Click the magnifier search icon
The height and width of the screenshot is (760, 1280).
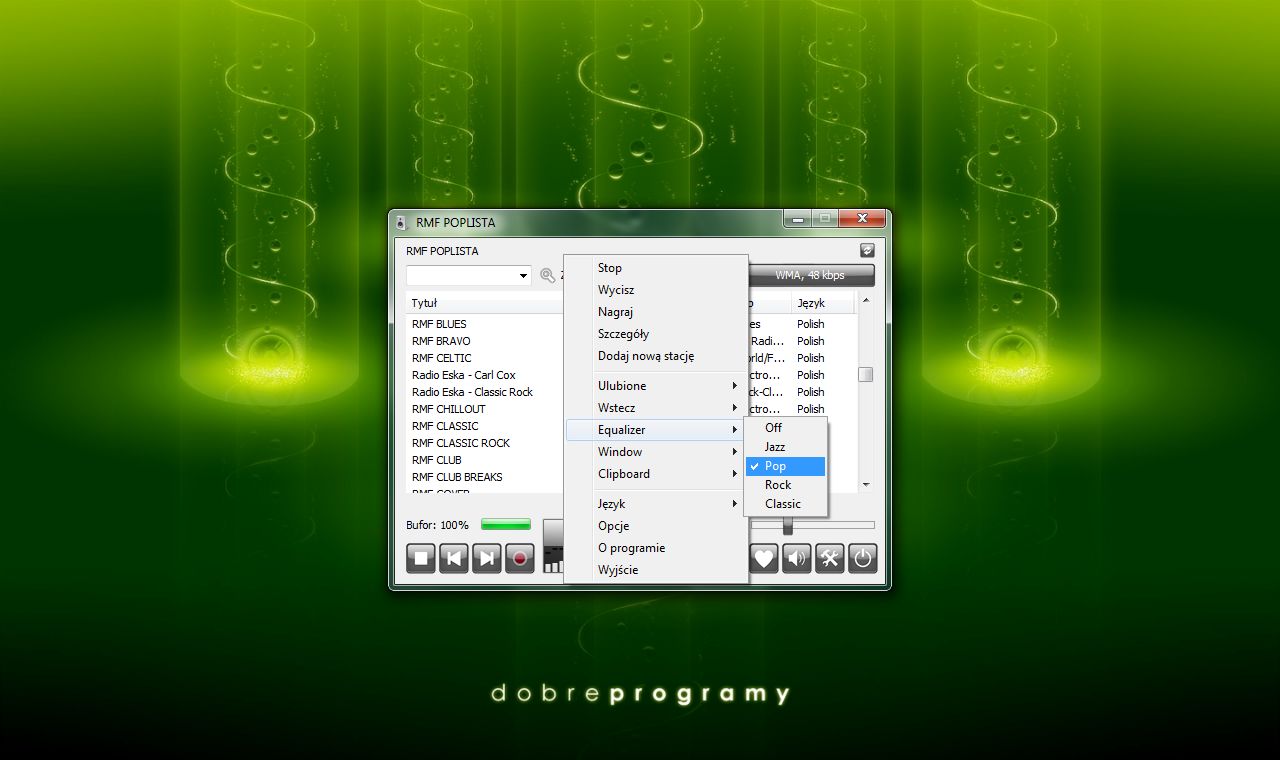pos(548,275)
